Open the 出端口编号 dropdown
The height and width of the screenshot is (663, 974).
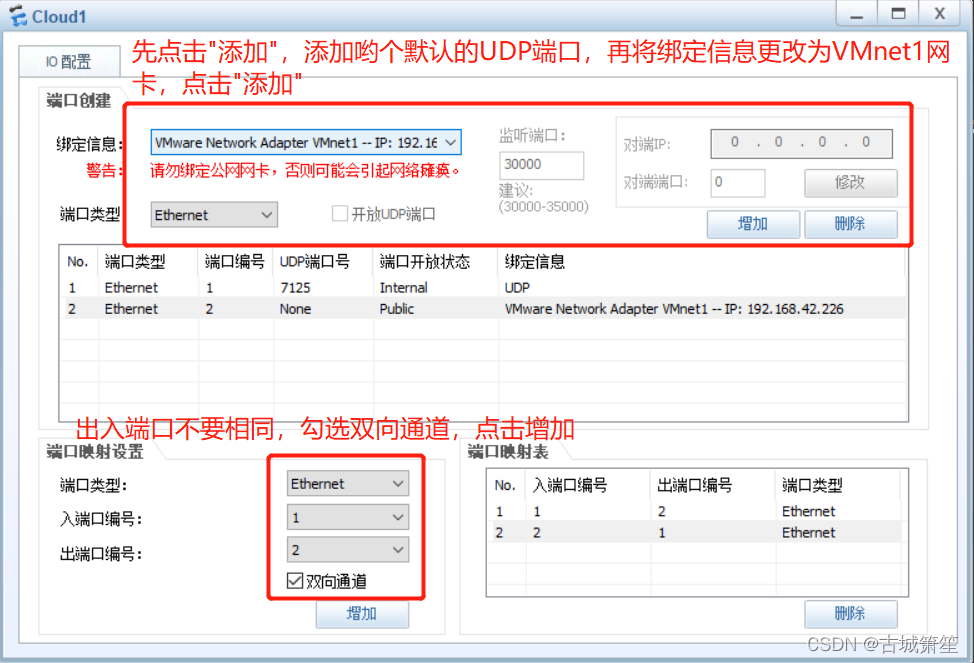coord(398,550)
